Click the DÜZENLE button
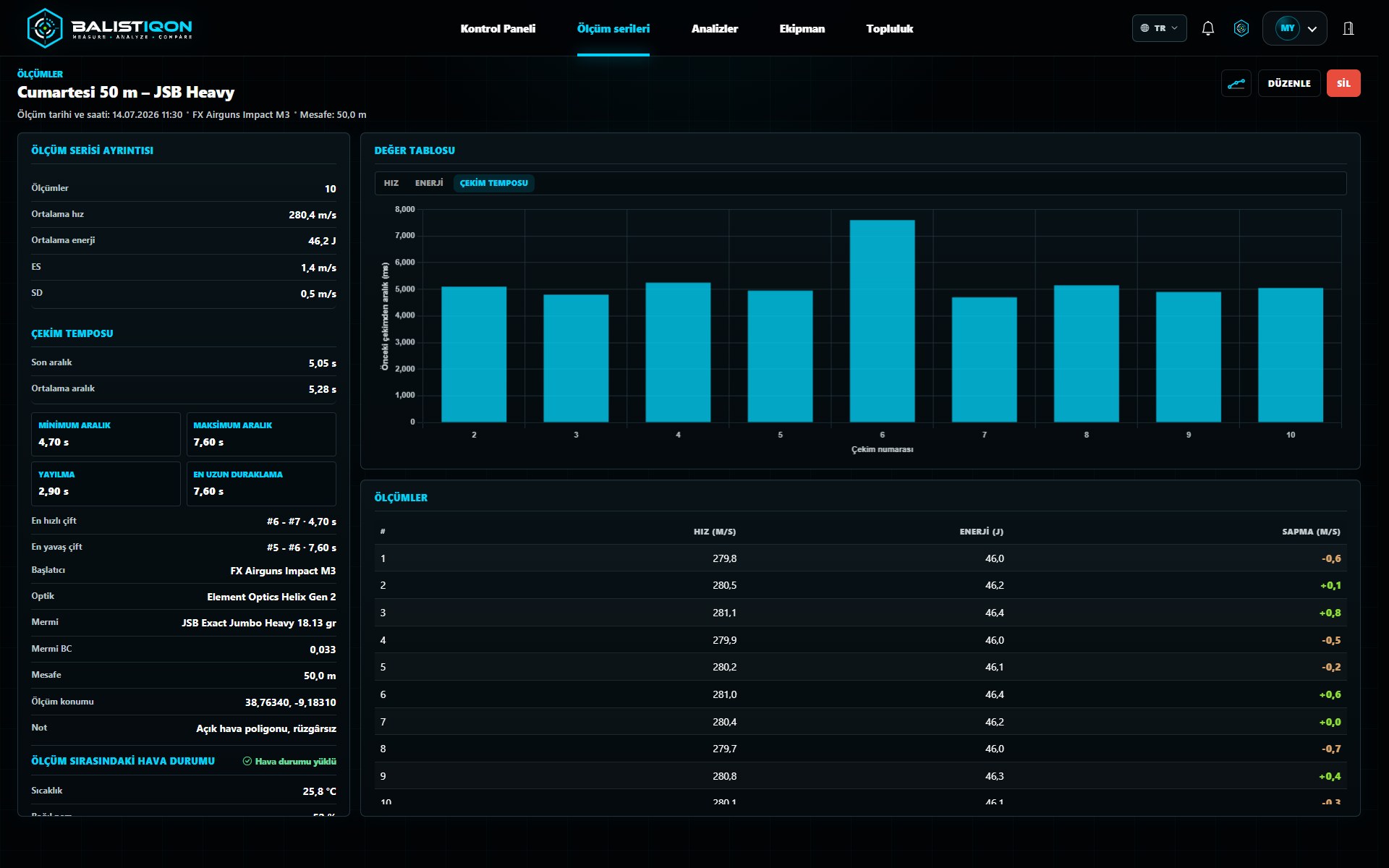This screenshot has width=1389, height=868. [1289, 83]
